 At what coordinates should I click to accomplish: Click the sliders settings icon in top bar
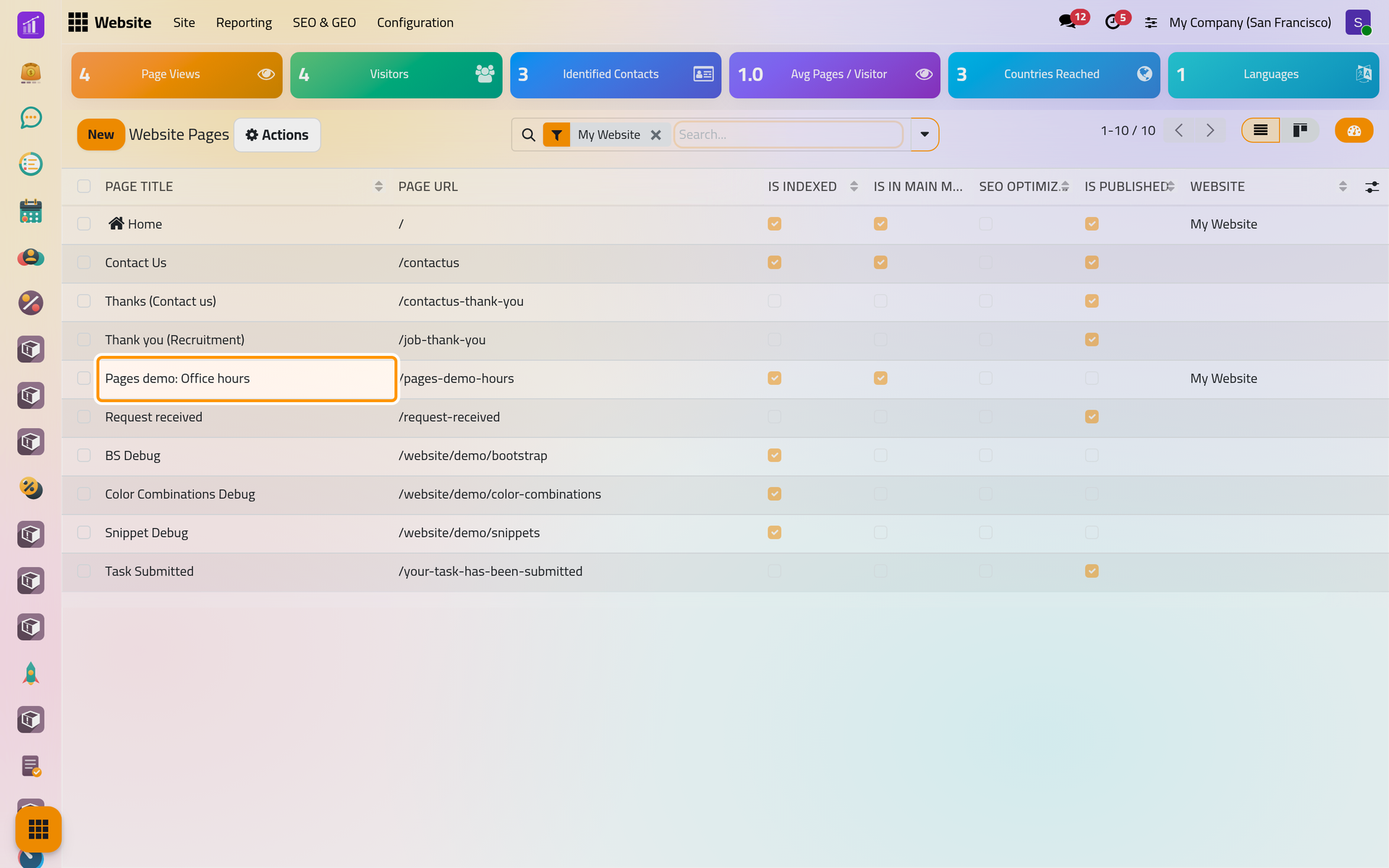(x=1151, y=23)
